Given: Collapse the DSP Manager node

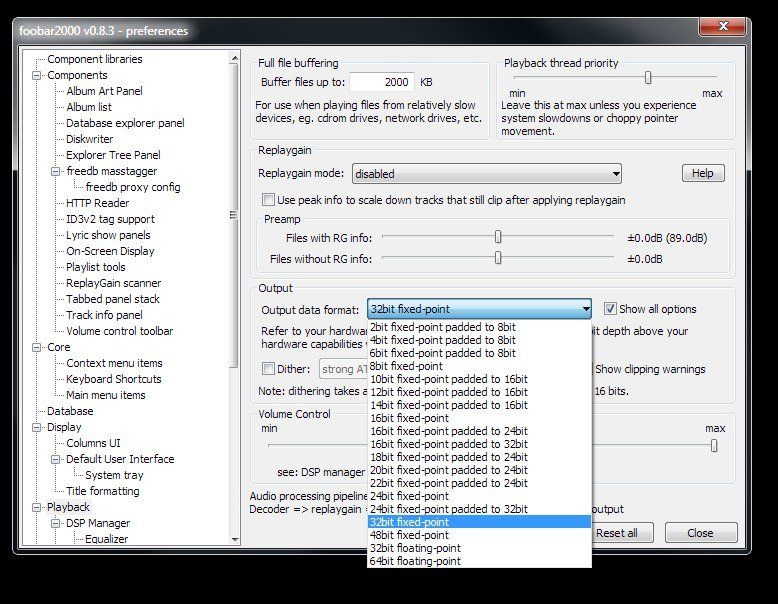Looking at the screenshot, I should [56, 523].
